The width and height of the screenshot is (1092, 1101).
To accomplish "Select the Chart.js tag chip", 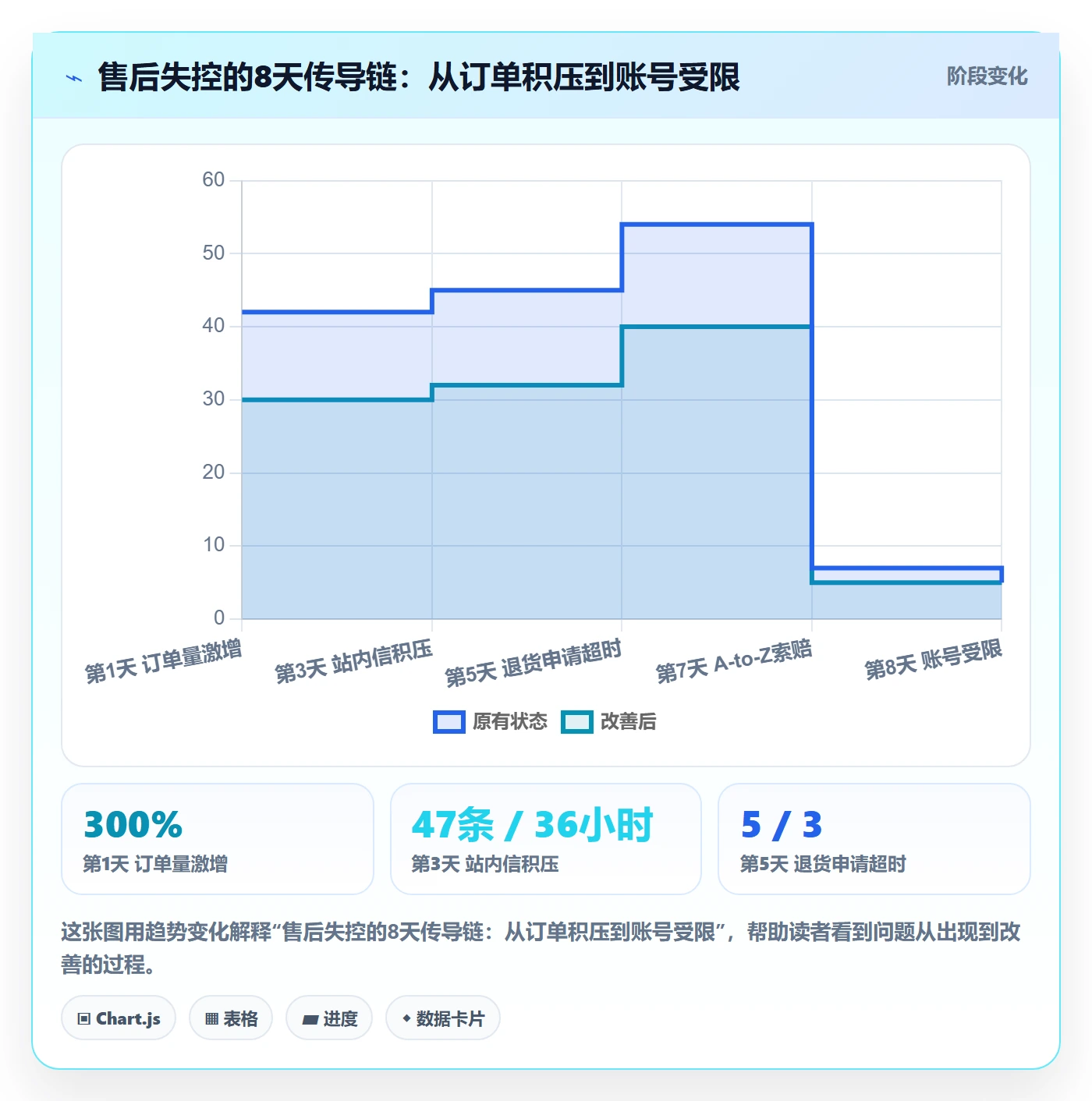I will [x=119, y=1018].
